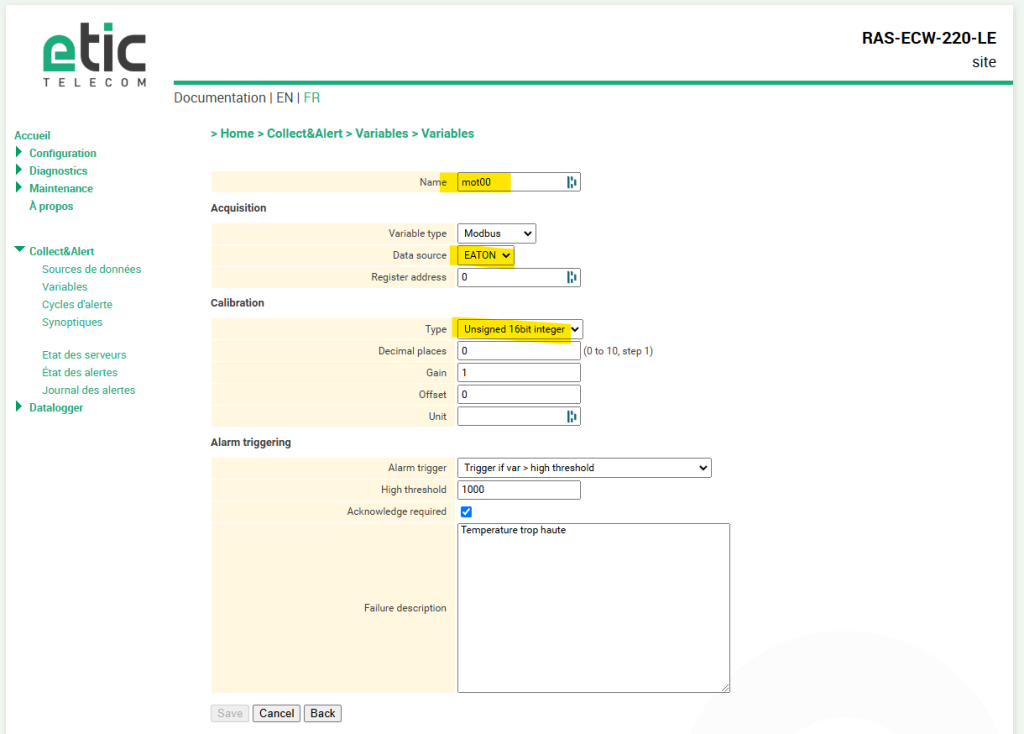Click the Name input field
1024x734 pixels.
click(519, 182)
